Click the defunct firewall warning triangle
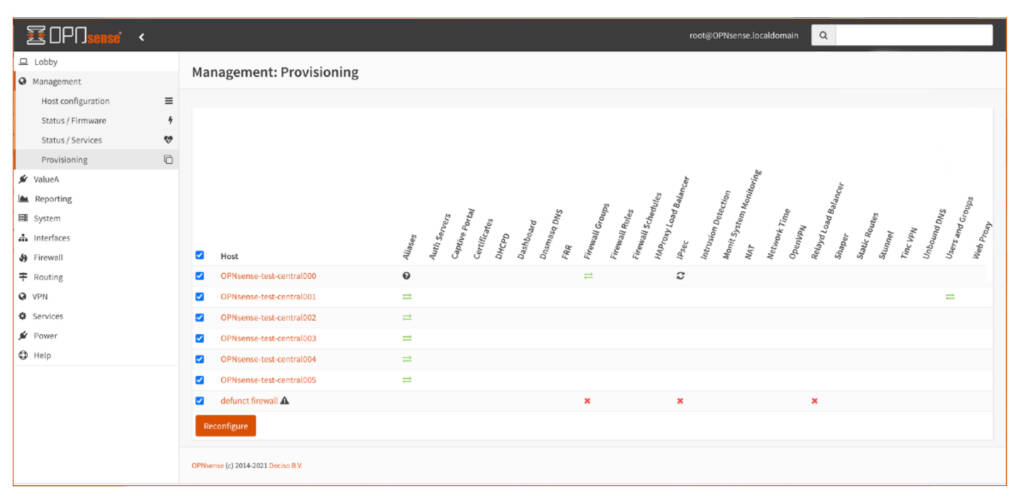This screenshot has width=1024, height=502. [285, 401]
